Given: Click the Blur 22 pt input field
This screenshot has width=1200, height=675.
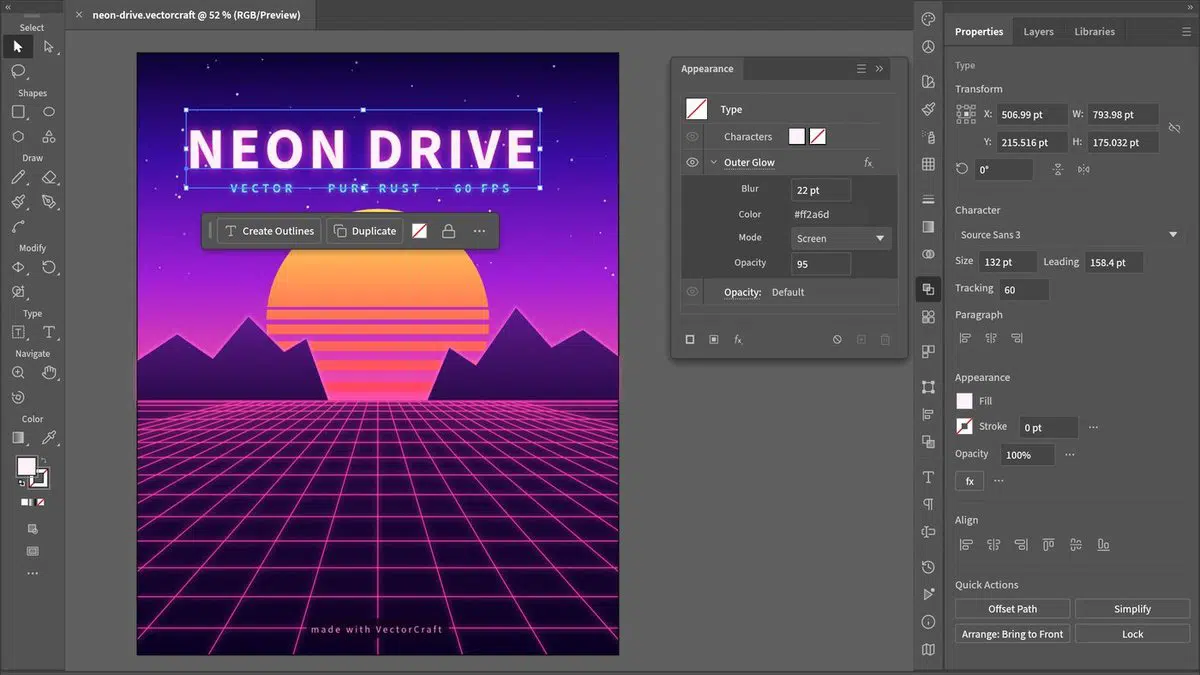Looking at the screenshot, I should pyautogui.click(x=821, y=190).
